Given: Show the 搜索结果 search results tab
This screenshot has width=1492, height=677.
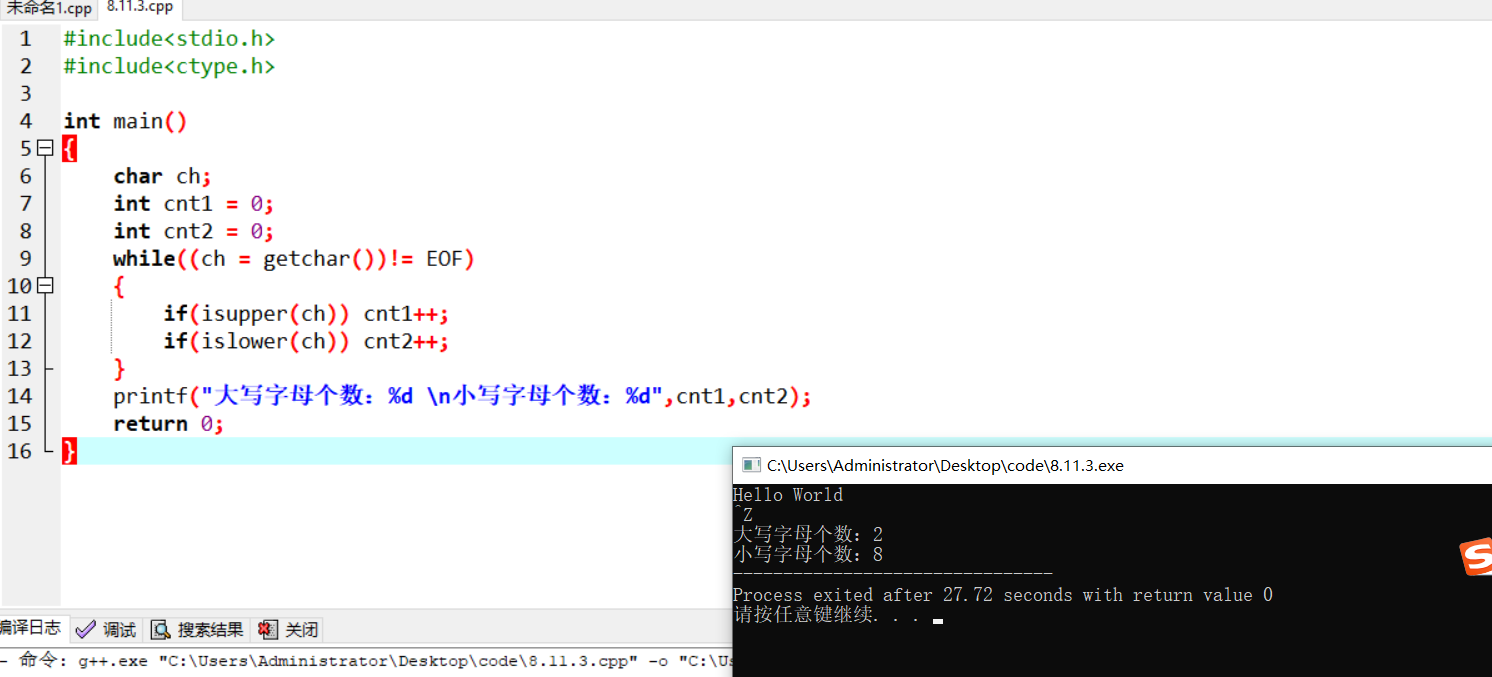Looking at the screenshot, I should coord(197,629).
